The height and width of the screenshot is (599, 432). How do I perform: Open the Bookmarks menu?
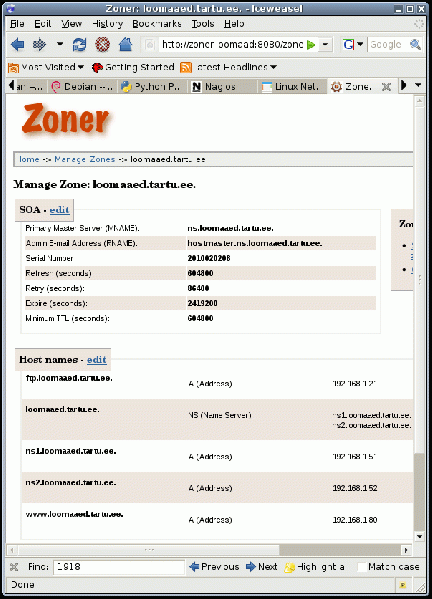coord(157,24)
